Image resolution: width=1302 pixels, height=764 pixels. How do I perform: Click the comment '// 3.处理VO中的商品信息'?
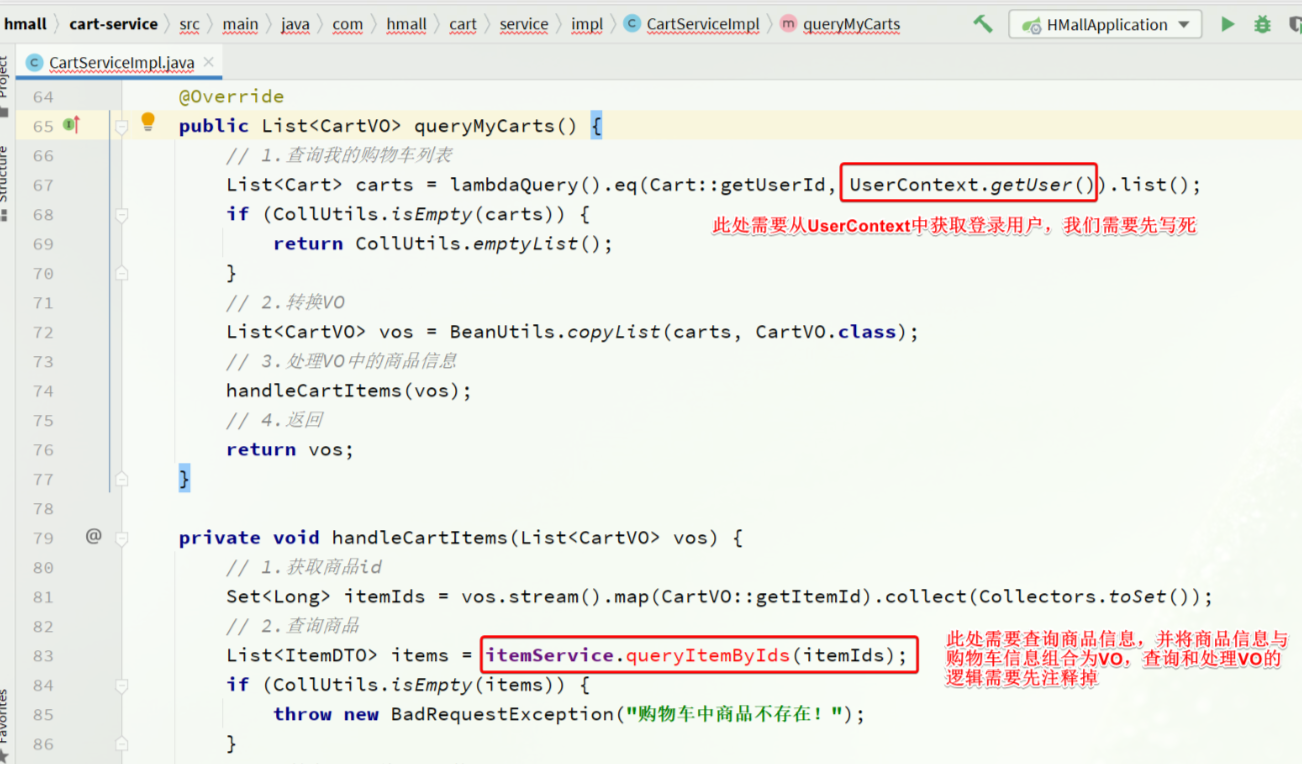(342, 361)
